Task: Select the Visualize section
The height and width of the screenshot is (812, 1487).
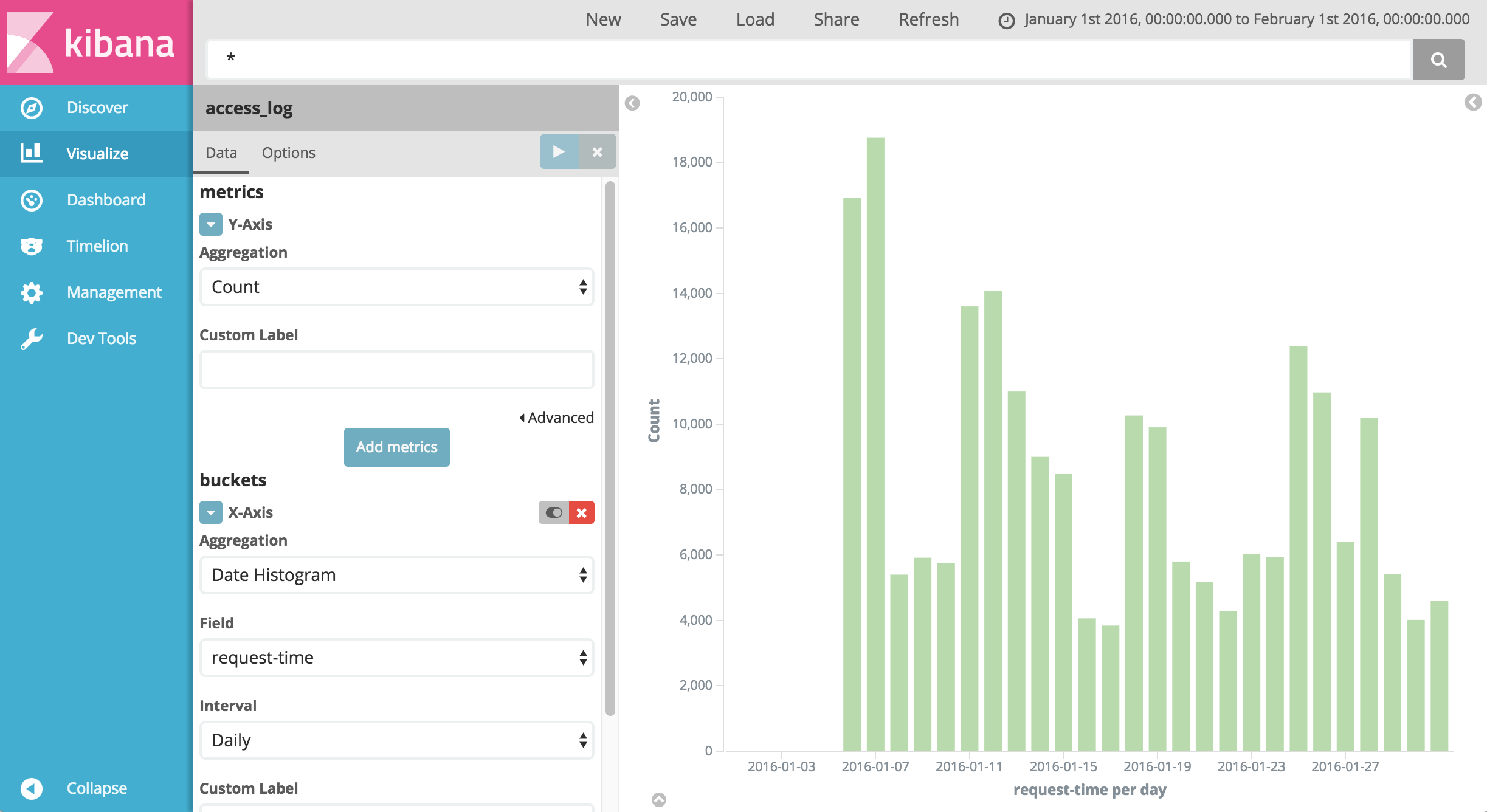Action: pyautogui.click(x=97, y=154)
